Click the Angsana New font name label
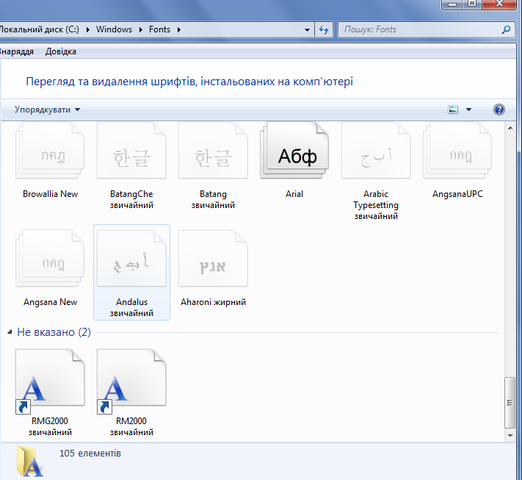 point(50,302)
